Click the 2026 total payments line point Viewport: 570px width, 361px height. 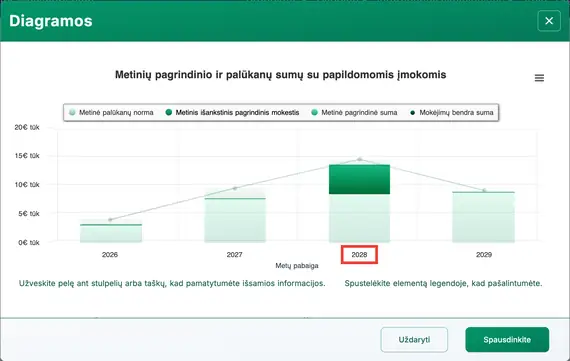pos(111,220)
